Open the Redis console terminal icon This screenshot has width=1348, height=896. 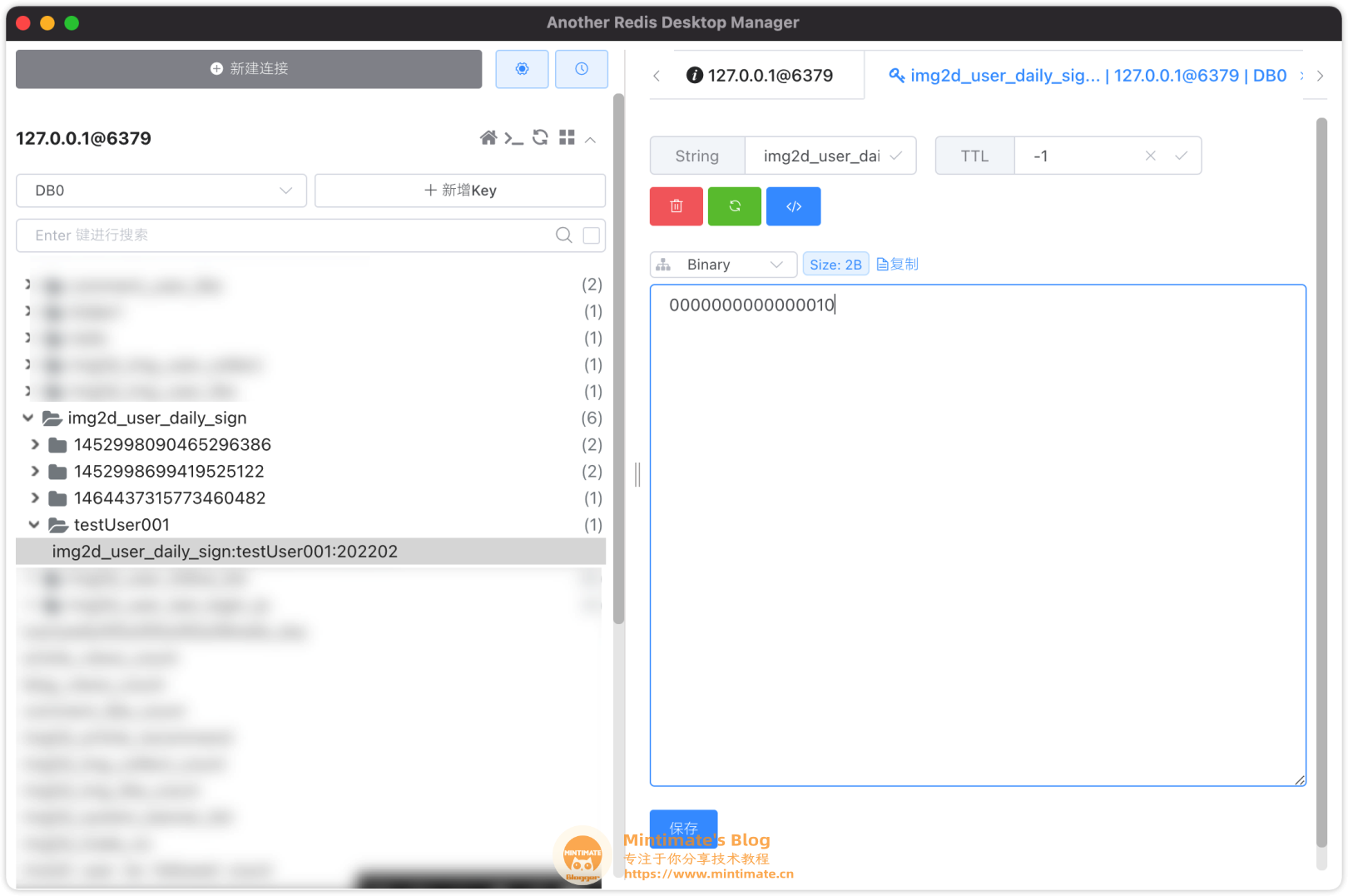(x=513, y=138)
